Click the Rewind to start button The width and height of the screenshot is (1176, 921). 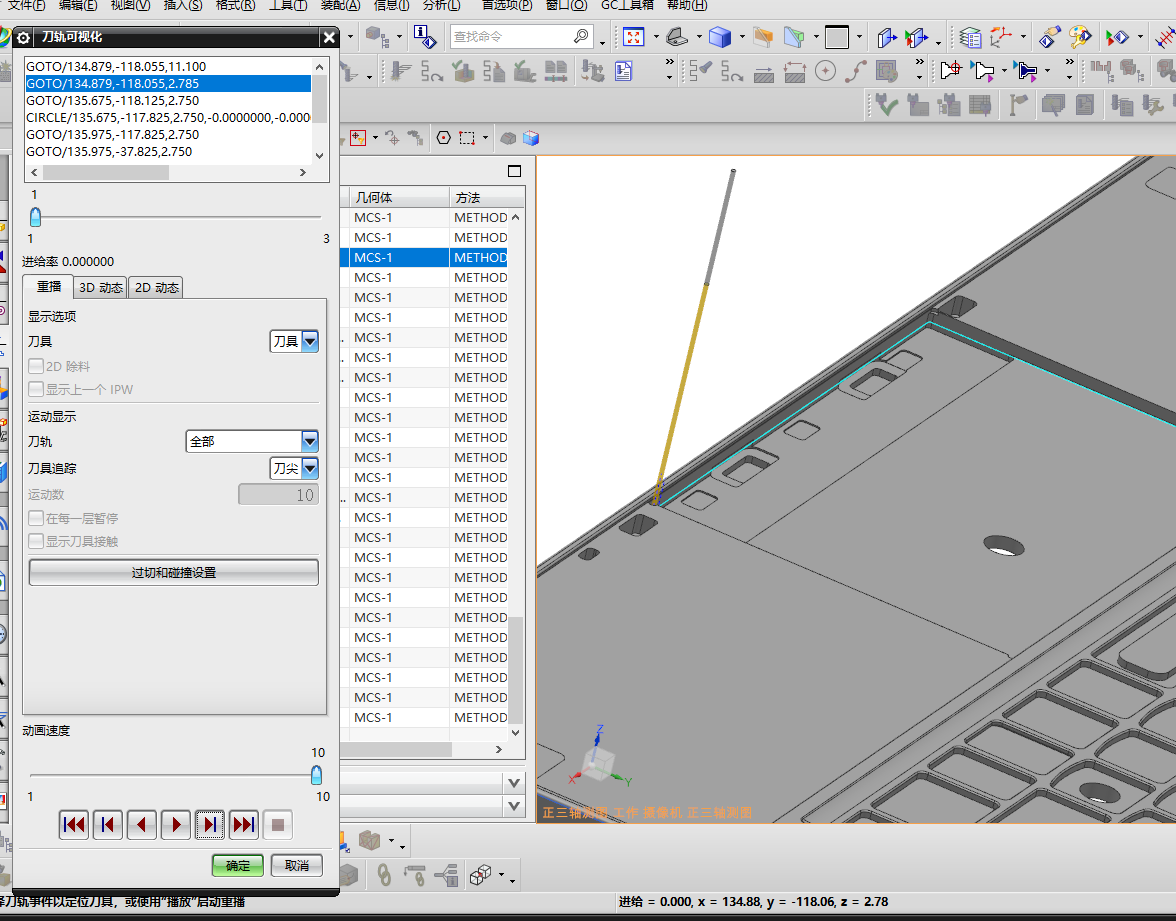tap(73, 825)
